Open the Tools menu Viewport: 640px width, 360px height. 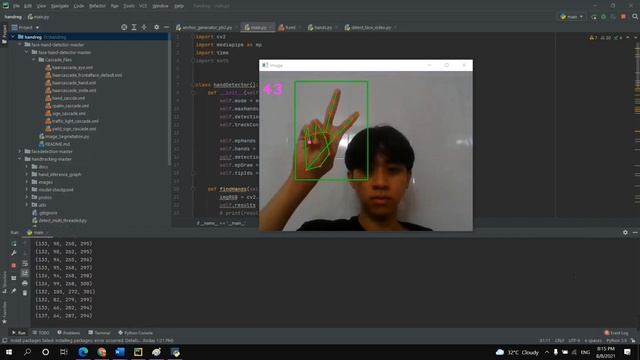pyautogui.click(x=129, y=6)
